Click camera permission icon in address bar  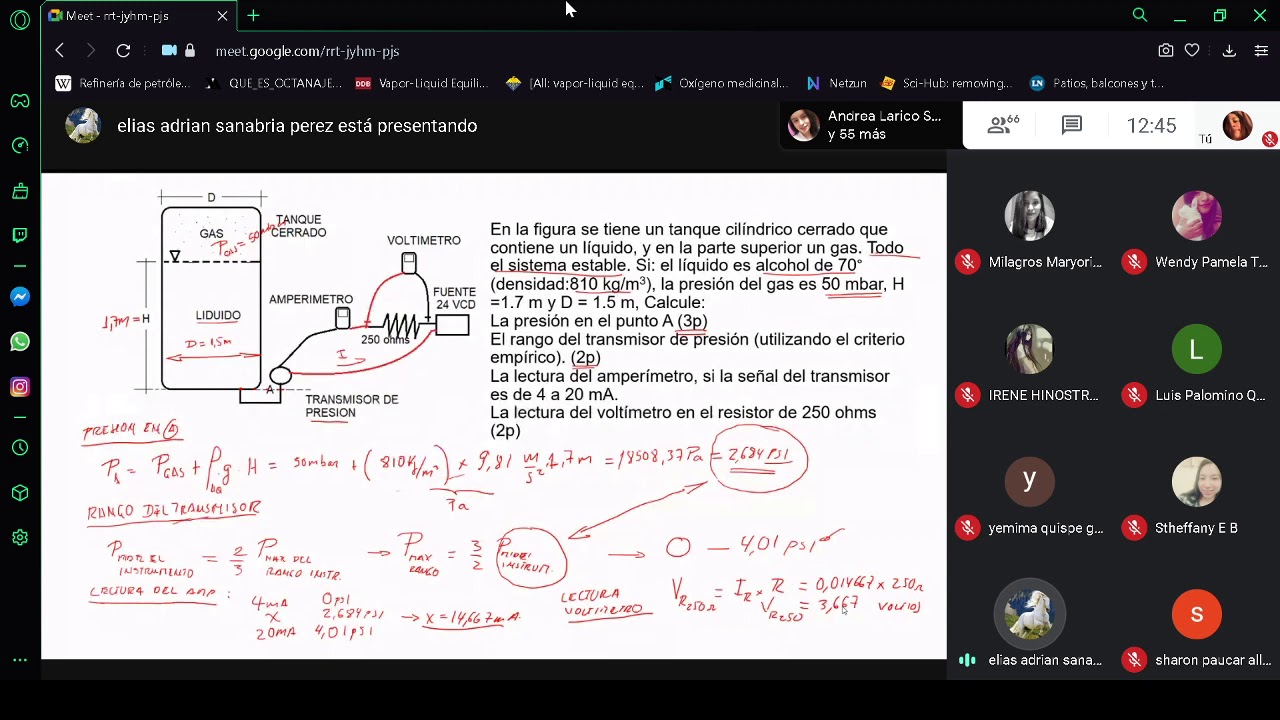coord(169,50)
